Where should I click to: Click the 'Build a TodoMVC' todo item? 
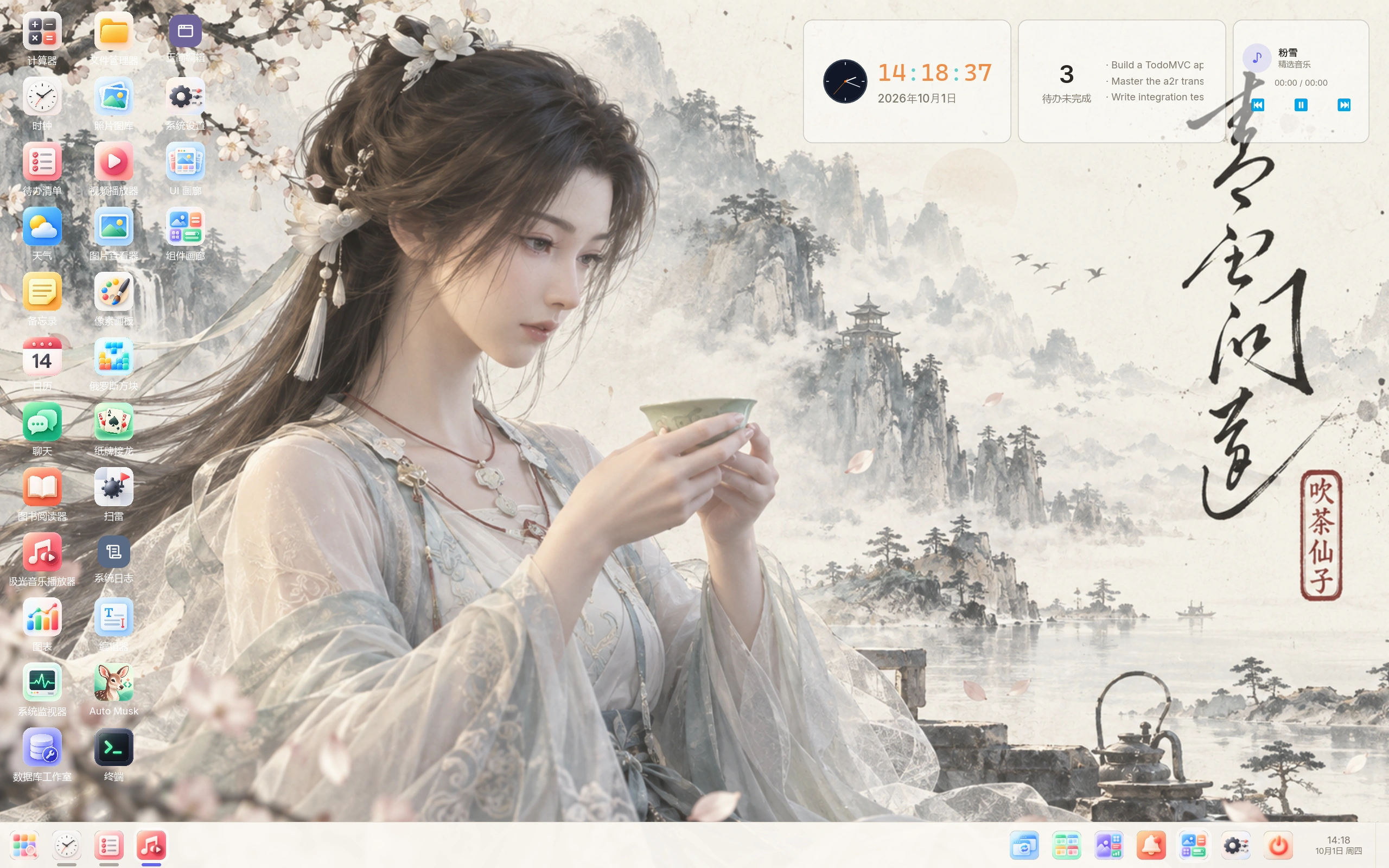pos(1155,65)
